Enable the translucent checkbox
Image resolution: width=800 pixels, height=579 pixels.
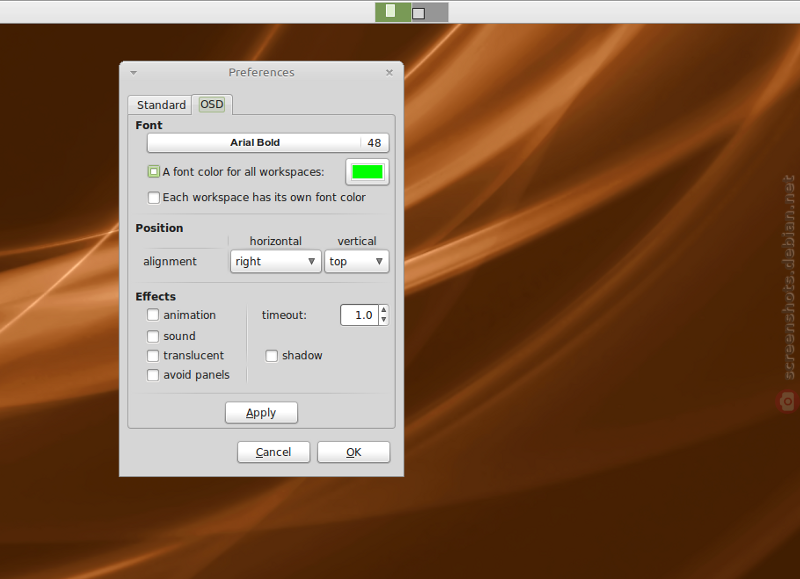click(153, 356)
